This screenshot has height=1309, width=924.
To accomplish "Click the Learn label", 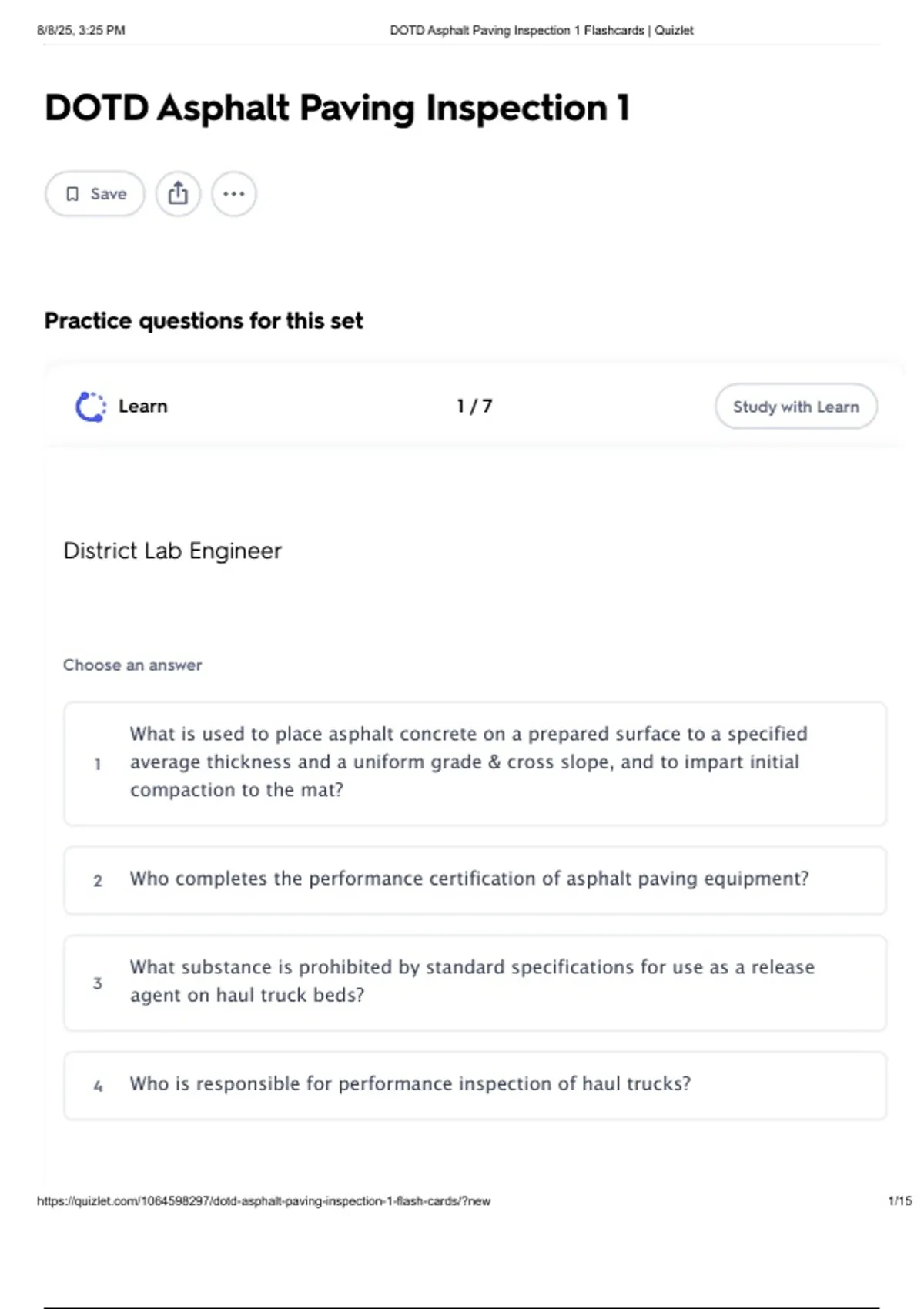I will tap(143, 406).
